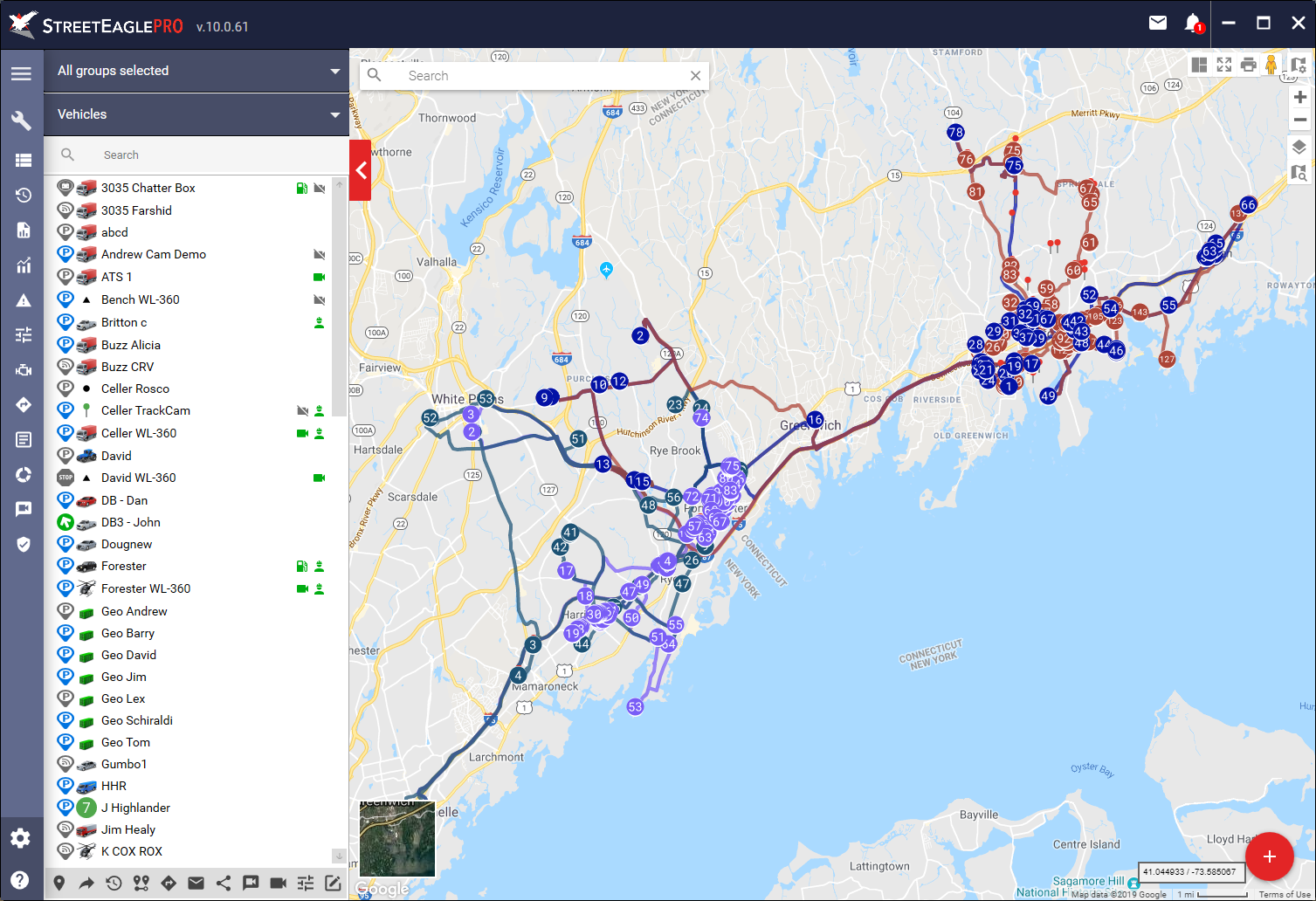Image resolution: width=1316 pixels, height=901 pixels.
Task: Click Forester fuel pump icon
Action: tap(301, 566)
